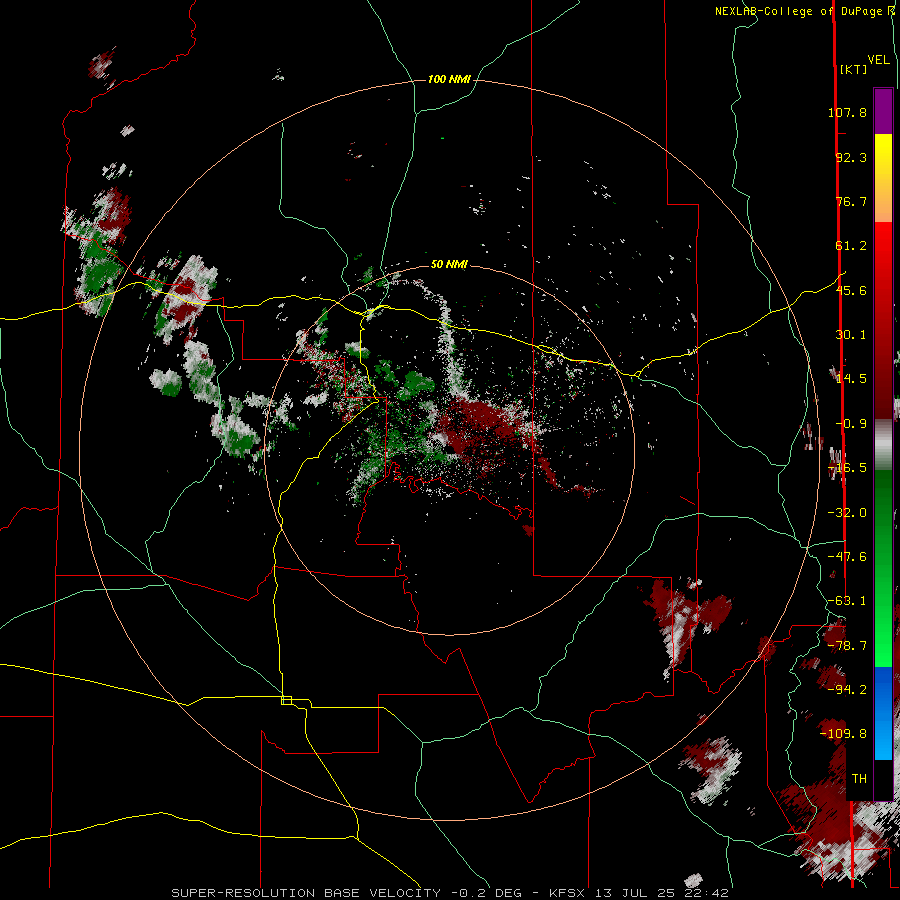Click the -109.8 velocity scale value
This screenshot has height=900, width=900.
843,734
